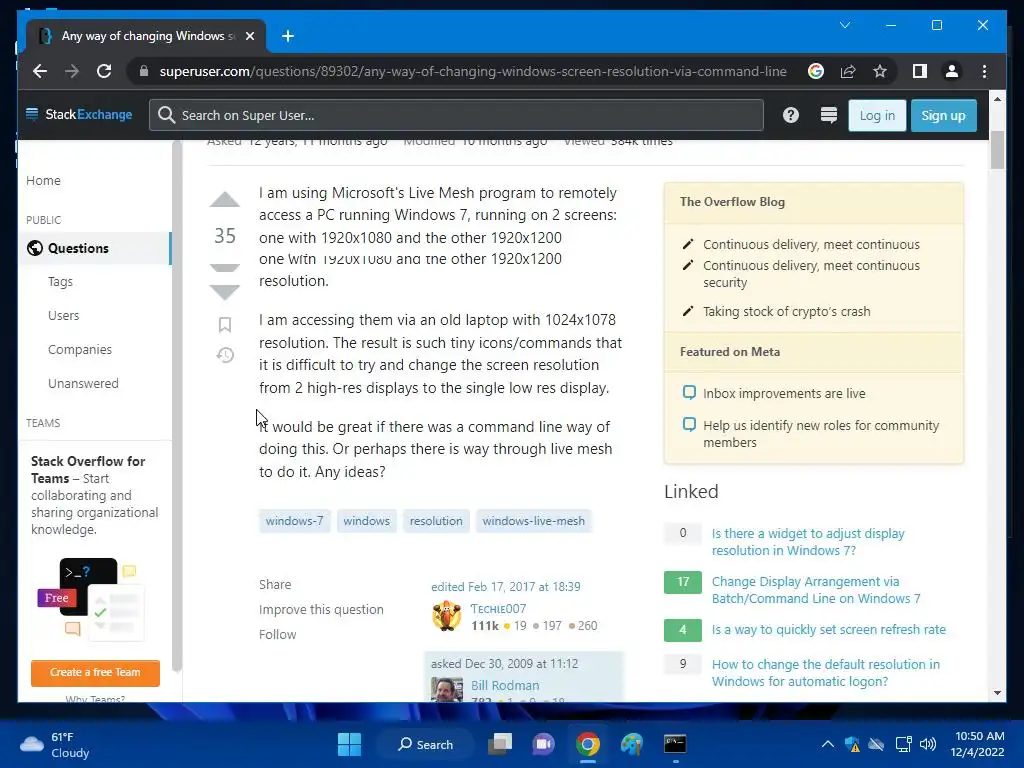1024x768 pixels.
Task: Downvote the question
Action: pos(225,292)
